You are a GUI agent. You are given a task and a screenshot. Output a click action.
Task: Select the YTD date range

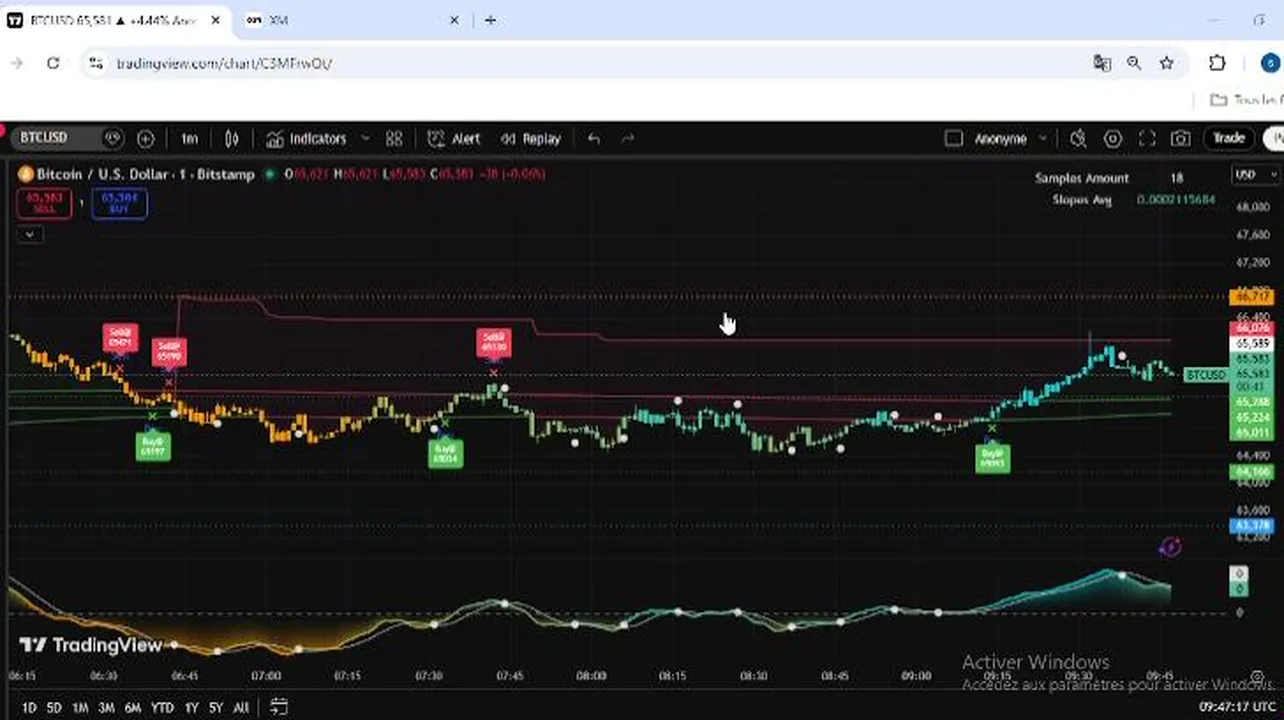point(162,707)
